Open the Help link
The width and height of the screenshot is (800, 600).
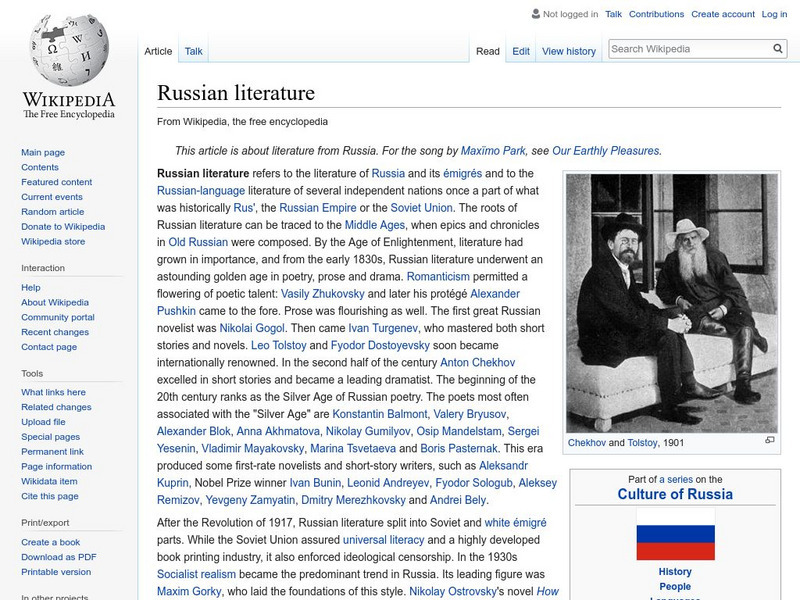pos(31,287)
